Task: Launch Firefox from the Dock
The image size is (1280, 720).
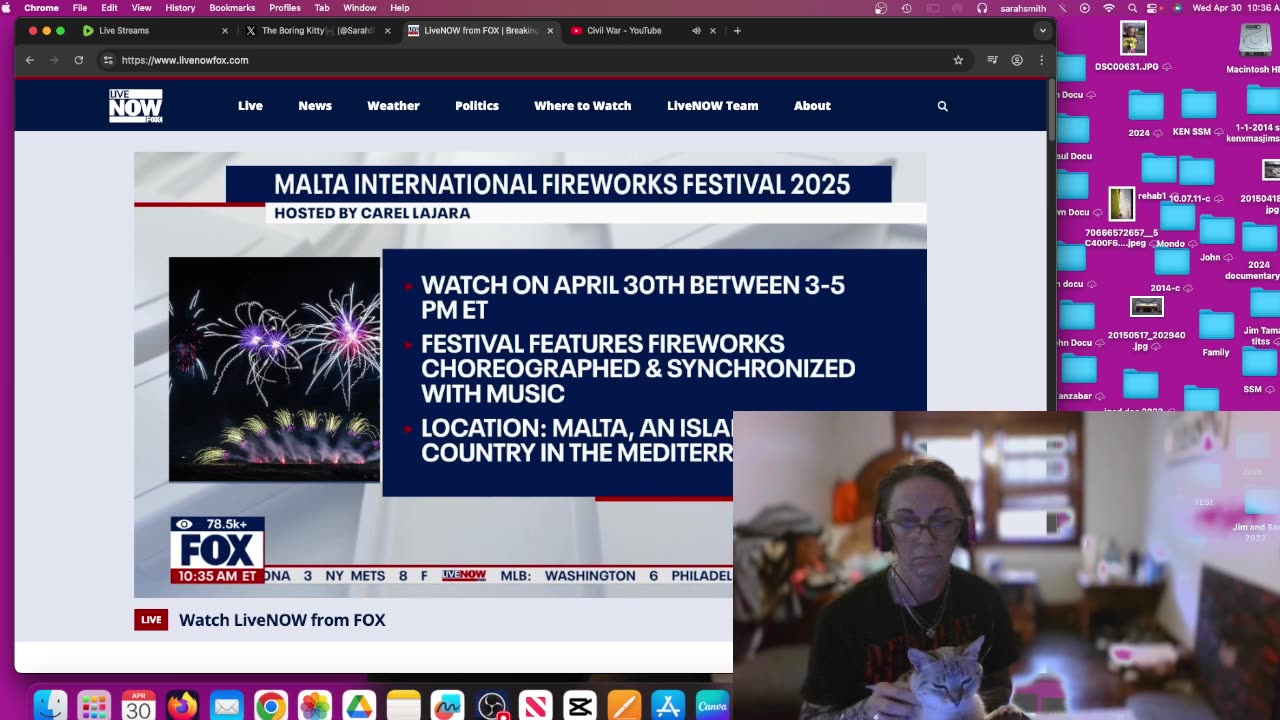Action: [x=182, y=706]
